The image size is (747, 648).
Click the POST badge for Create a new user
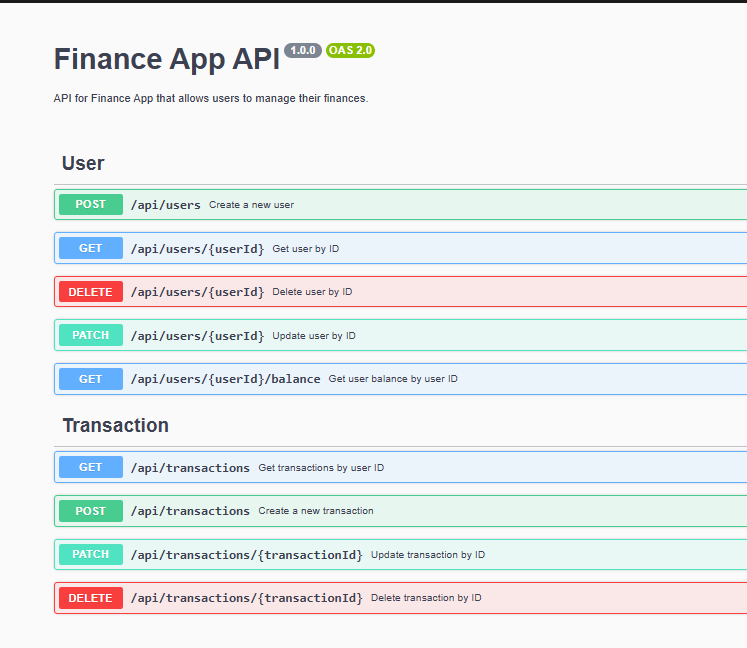click(x=91, y=205)
